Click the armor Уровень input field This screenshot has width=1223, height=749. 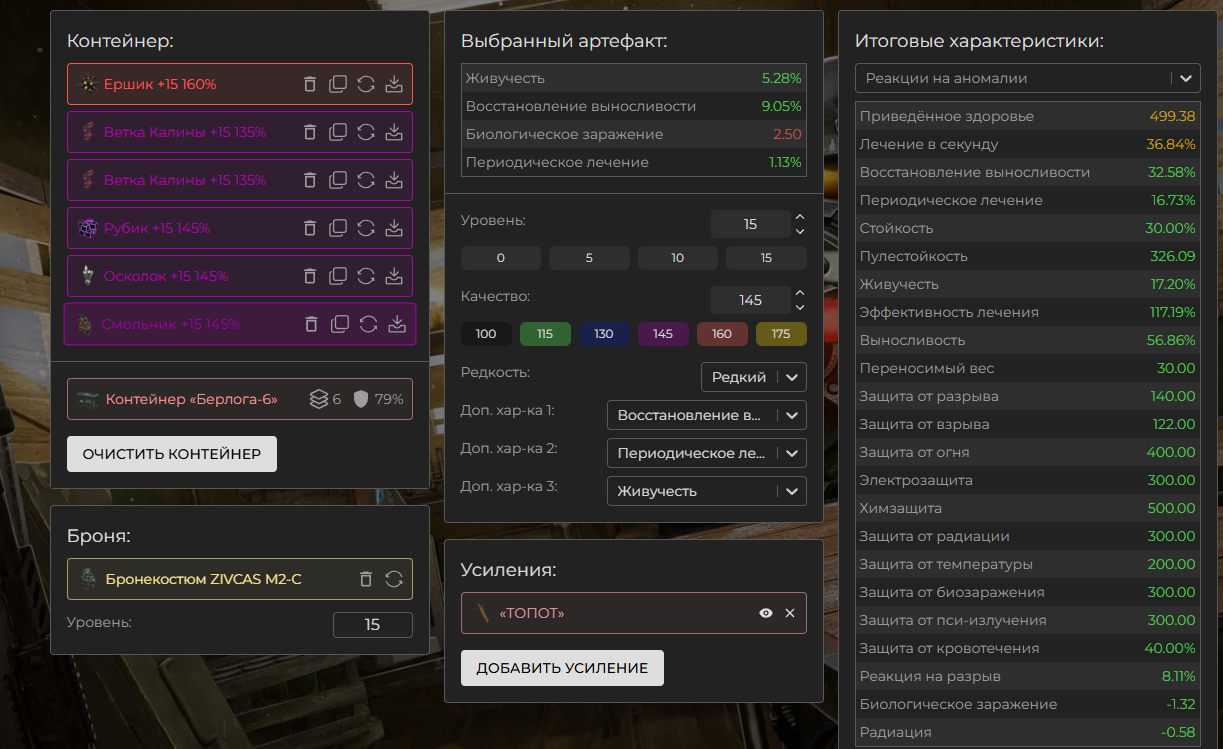point(372,625)
